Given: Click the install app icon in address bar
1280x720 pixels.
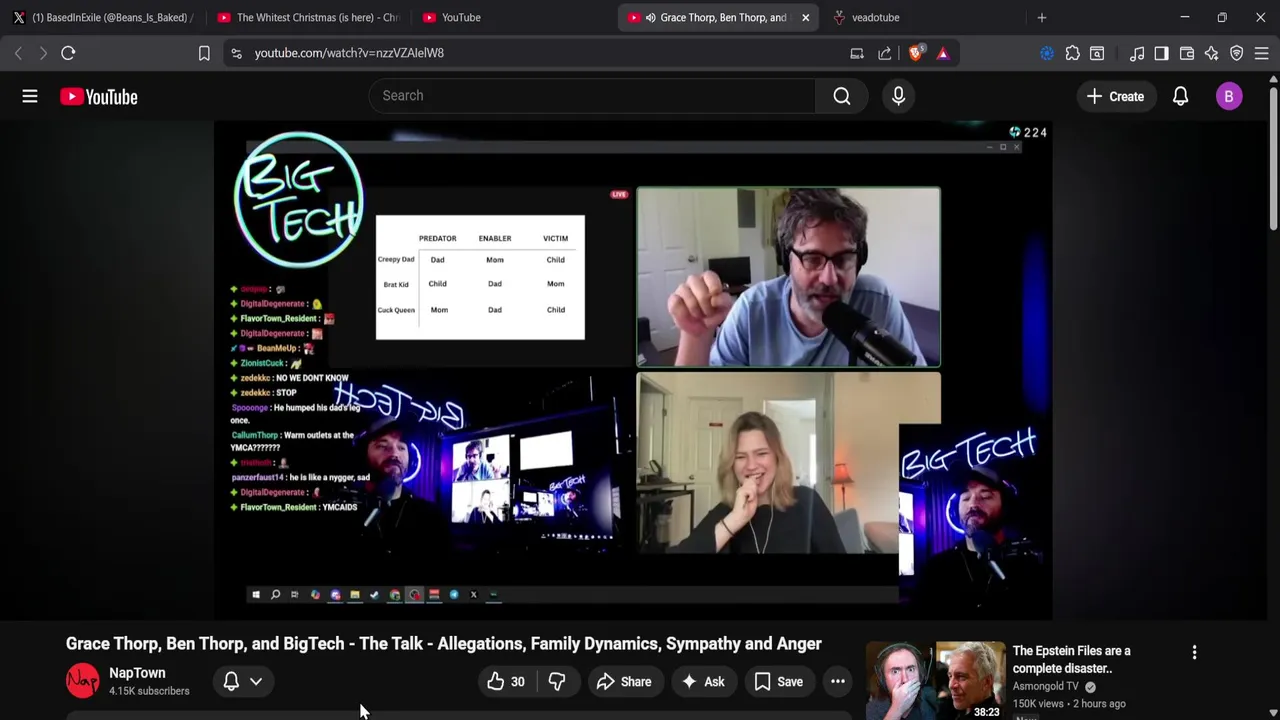Looking at the screenshot, I should 857,53.
